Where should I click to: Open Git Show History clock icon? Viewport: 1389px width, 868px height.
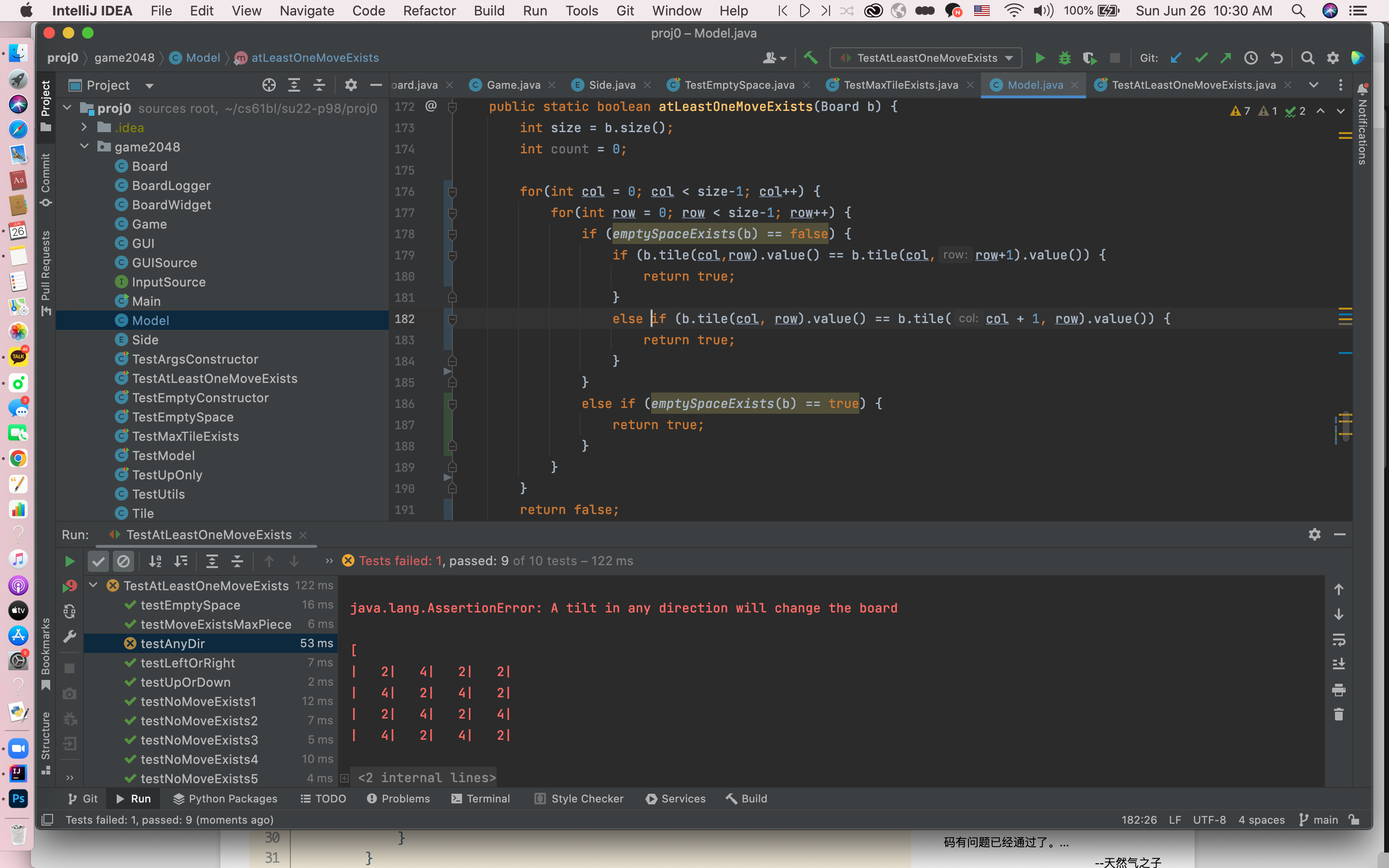pos(1251,58)
